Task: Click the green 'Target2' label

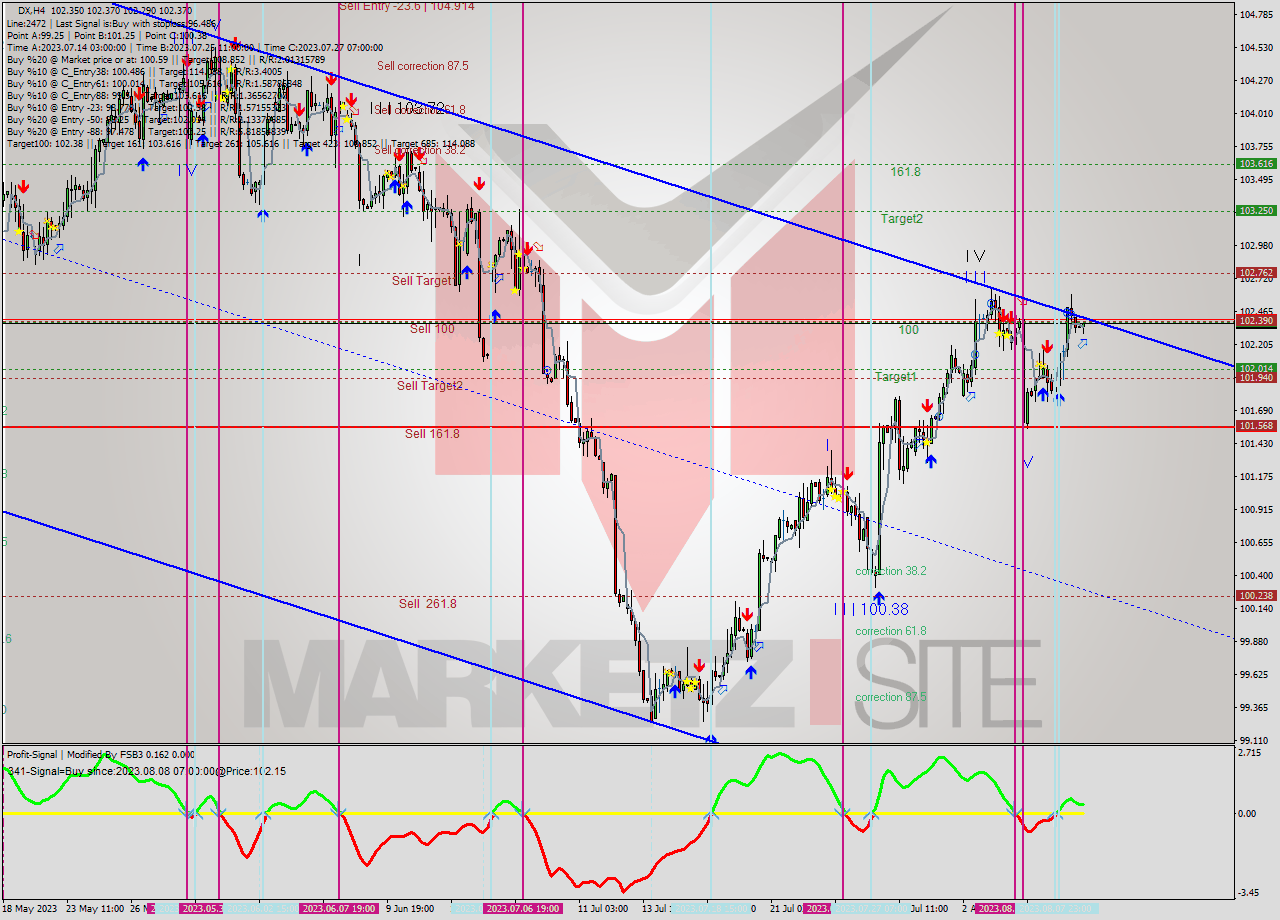Action: (901, 218)
